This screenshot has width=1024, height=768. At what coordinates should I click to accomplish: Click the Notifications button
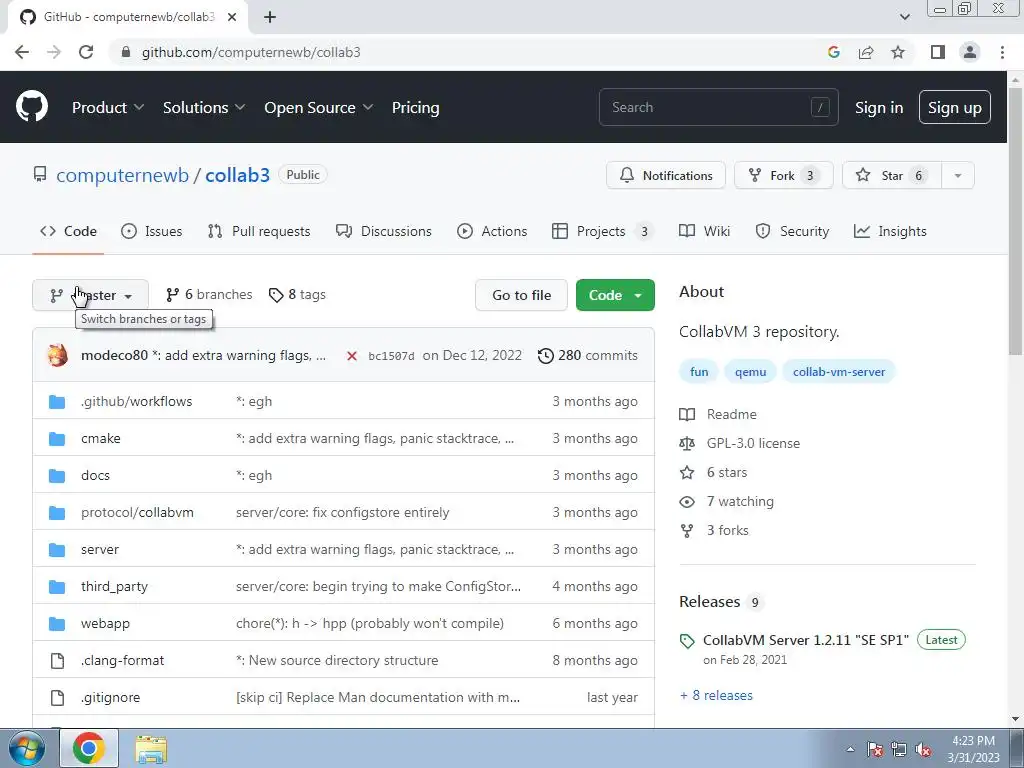665,175
